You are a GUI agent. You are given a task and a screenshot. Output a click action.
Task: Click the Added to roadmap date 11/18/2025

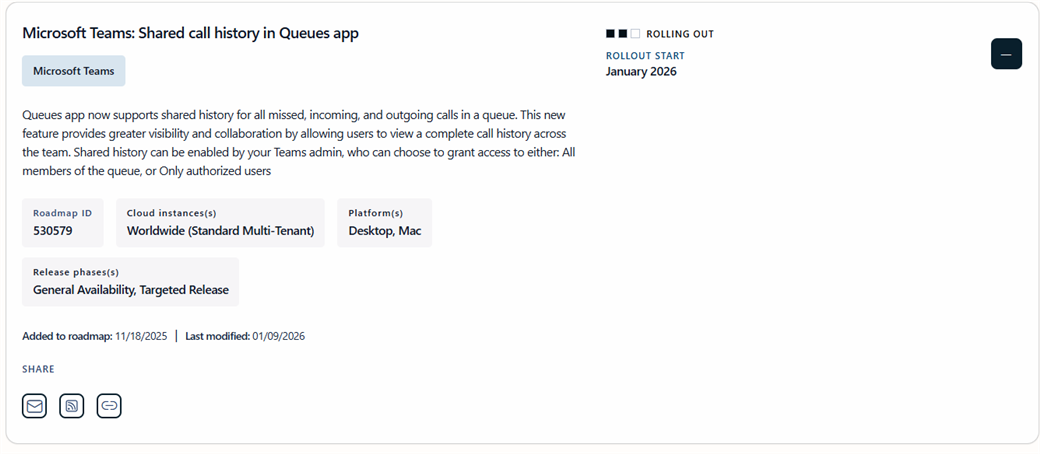[x=143, y=336]
